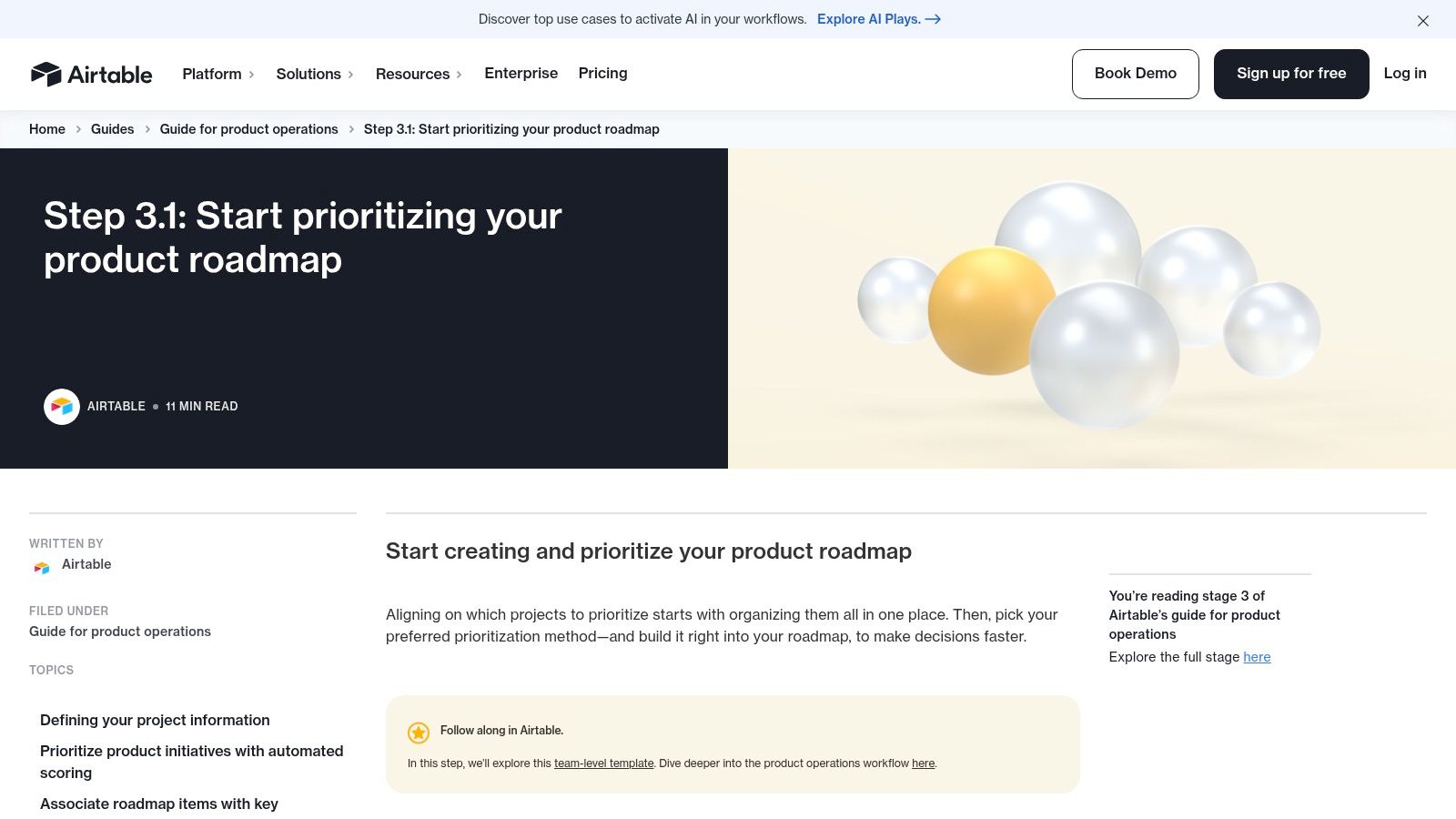Select topic "Defining your project information"

pyautogui.click(x=155, y=720)
